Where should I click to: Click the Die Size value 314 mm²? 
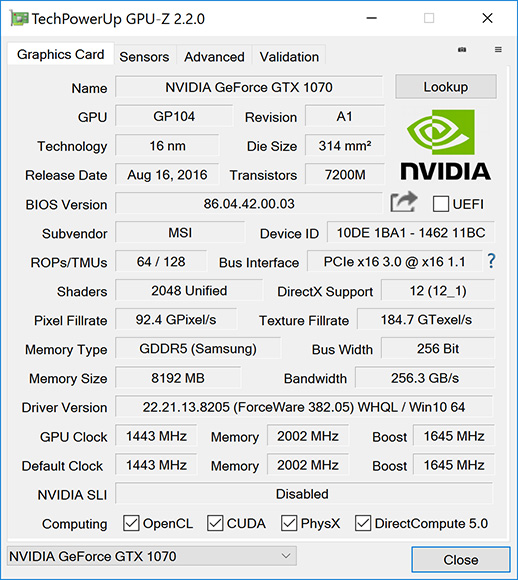344,145
